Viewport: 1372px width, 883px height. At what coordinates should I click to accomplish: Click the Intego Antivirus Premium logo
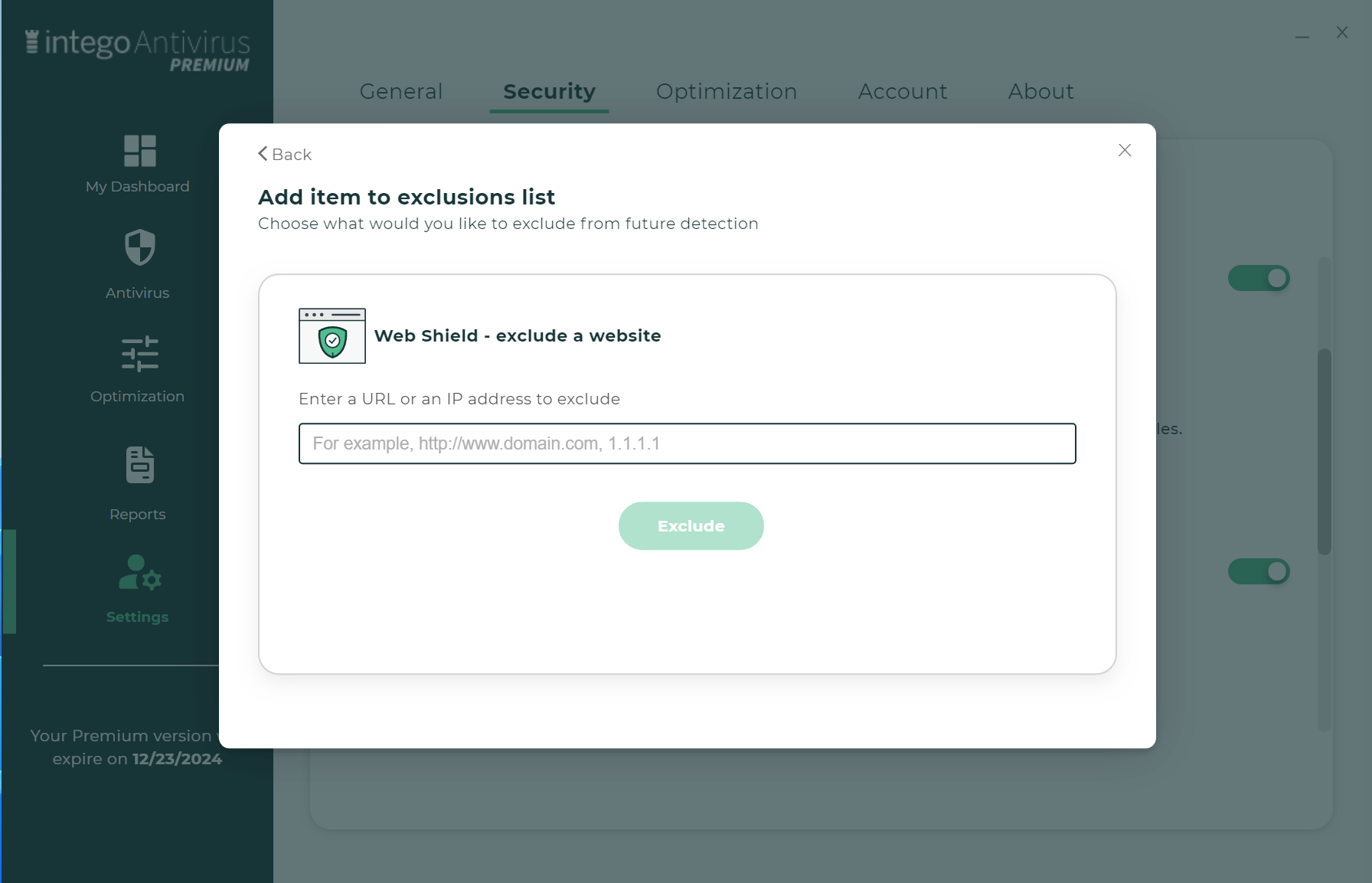pos(138,50)
